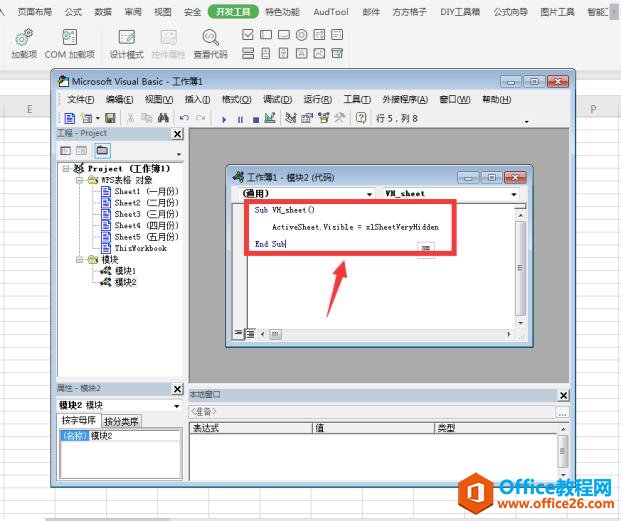Click procedure view button in code window
This screenshot has height=521, width=621.
click(x=238, y=334)
